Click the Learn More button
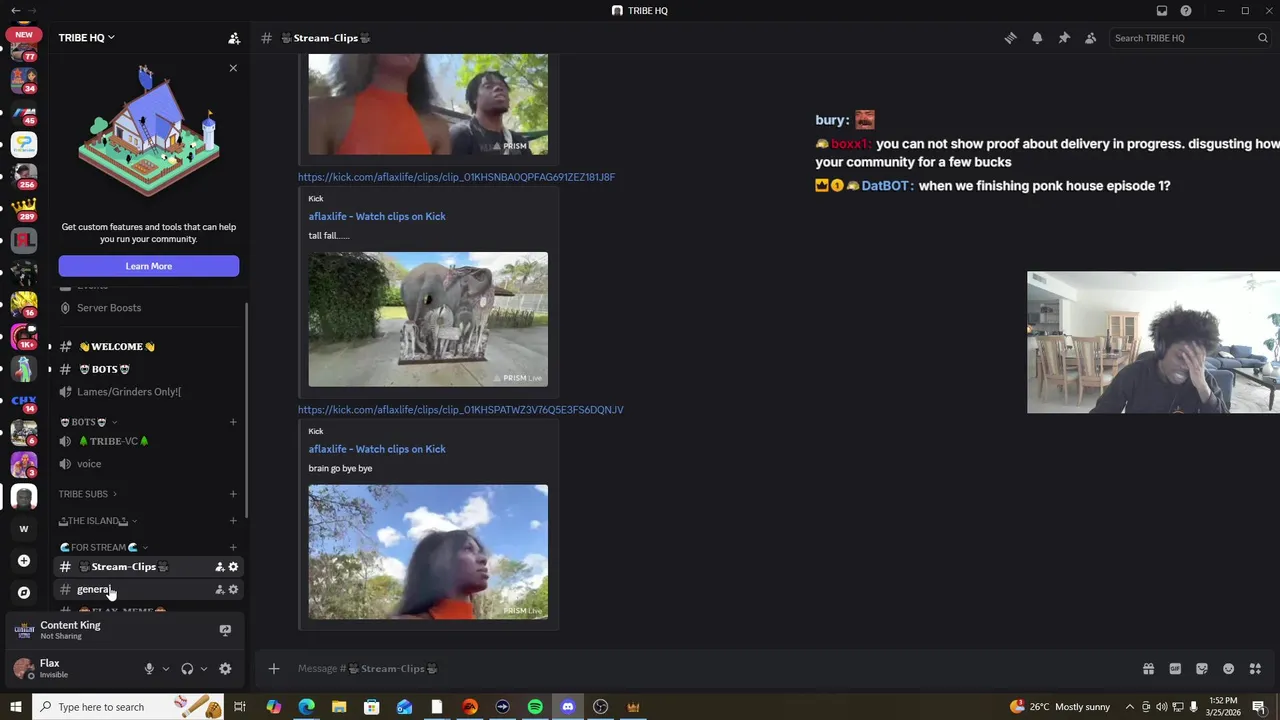This screenshot has height=720, width=1280. 149,266
